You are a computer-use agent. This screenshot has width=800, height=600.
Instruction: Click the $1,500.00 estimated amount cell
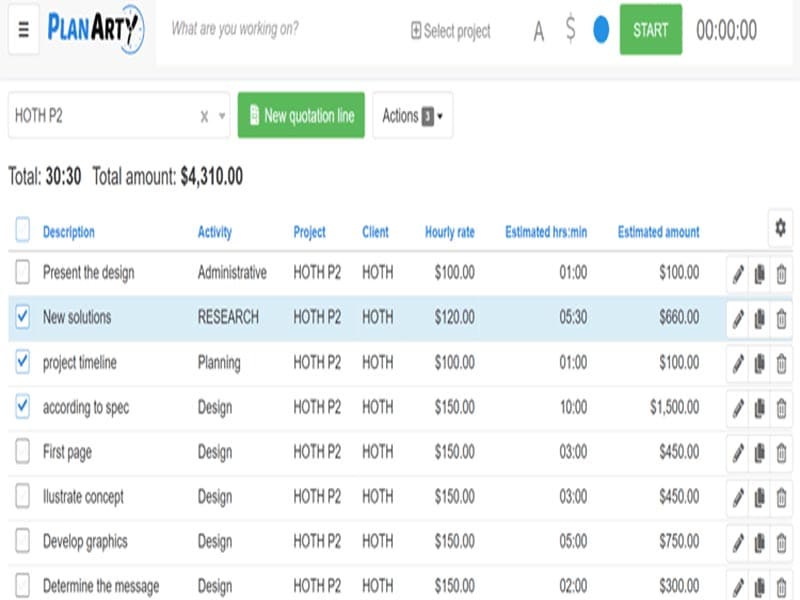point(674,407)
